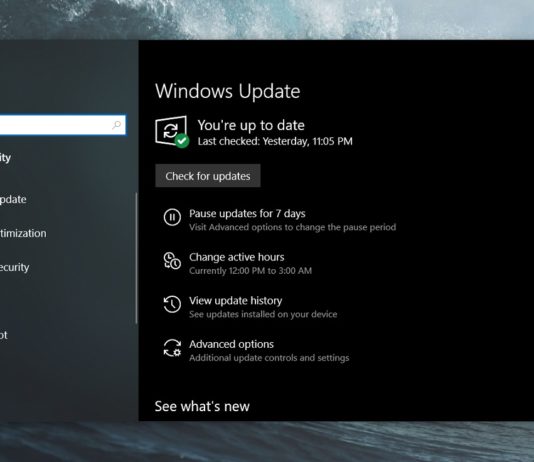The height and width of the screenshot is (462, 534).
Task: Open Pause updates for 7 days
Action: pos(247,213)
